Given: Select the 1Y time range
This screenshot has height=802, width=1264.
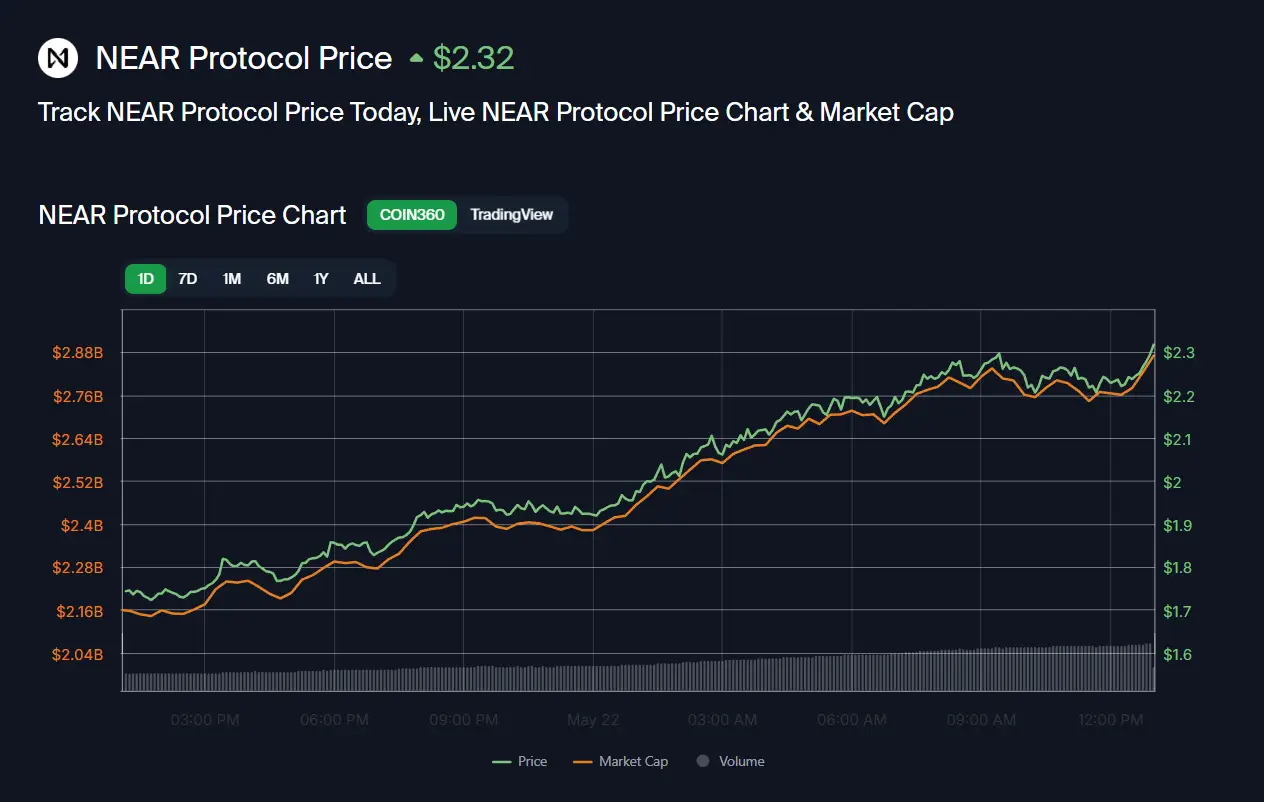Looking at the screenshot, I should pyautogui.click(x=321, y=279).
